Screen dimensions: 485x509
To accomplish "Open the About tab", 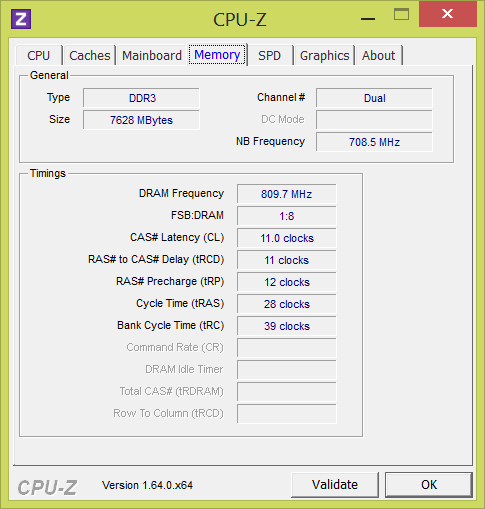I will 379,55.
